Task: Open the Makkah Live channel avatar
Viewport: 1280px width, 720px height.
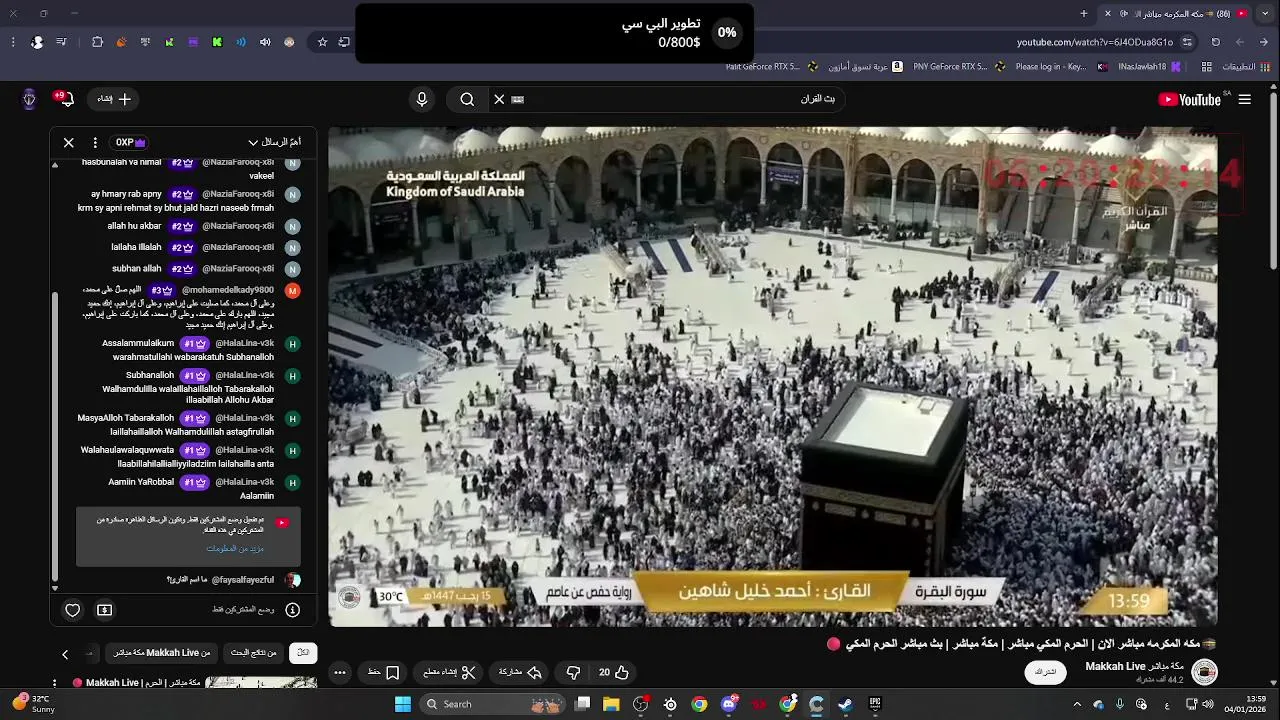Action: point(1204,672)
